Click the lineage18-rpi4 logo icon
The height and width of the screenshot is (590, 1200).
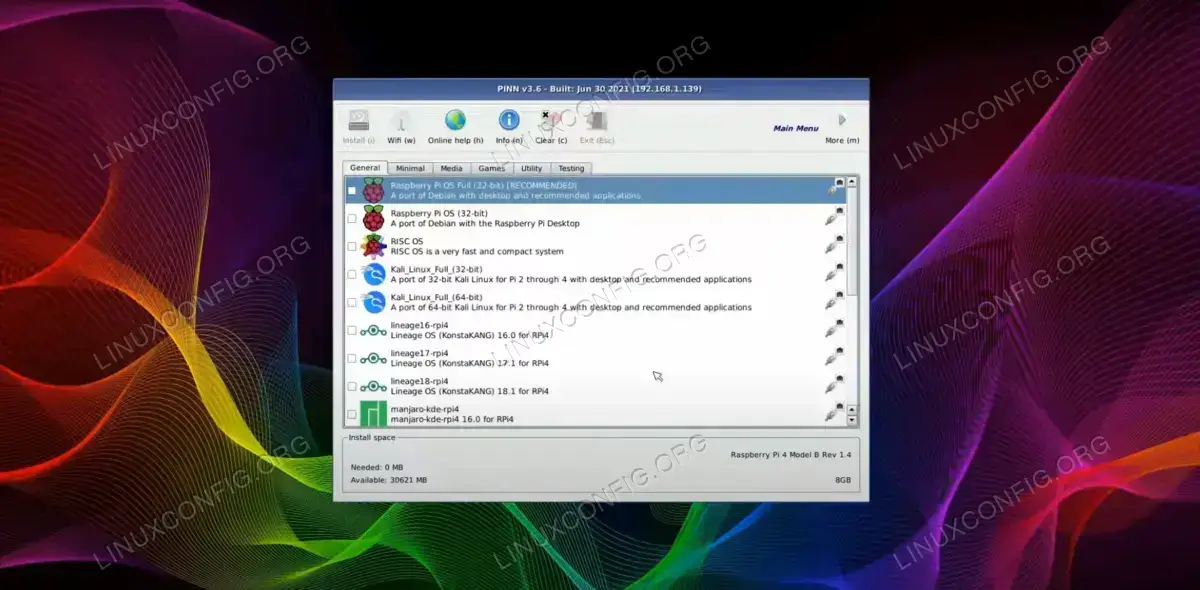click(x=374, y=386)
